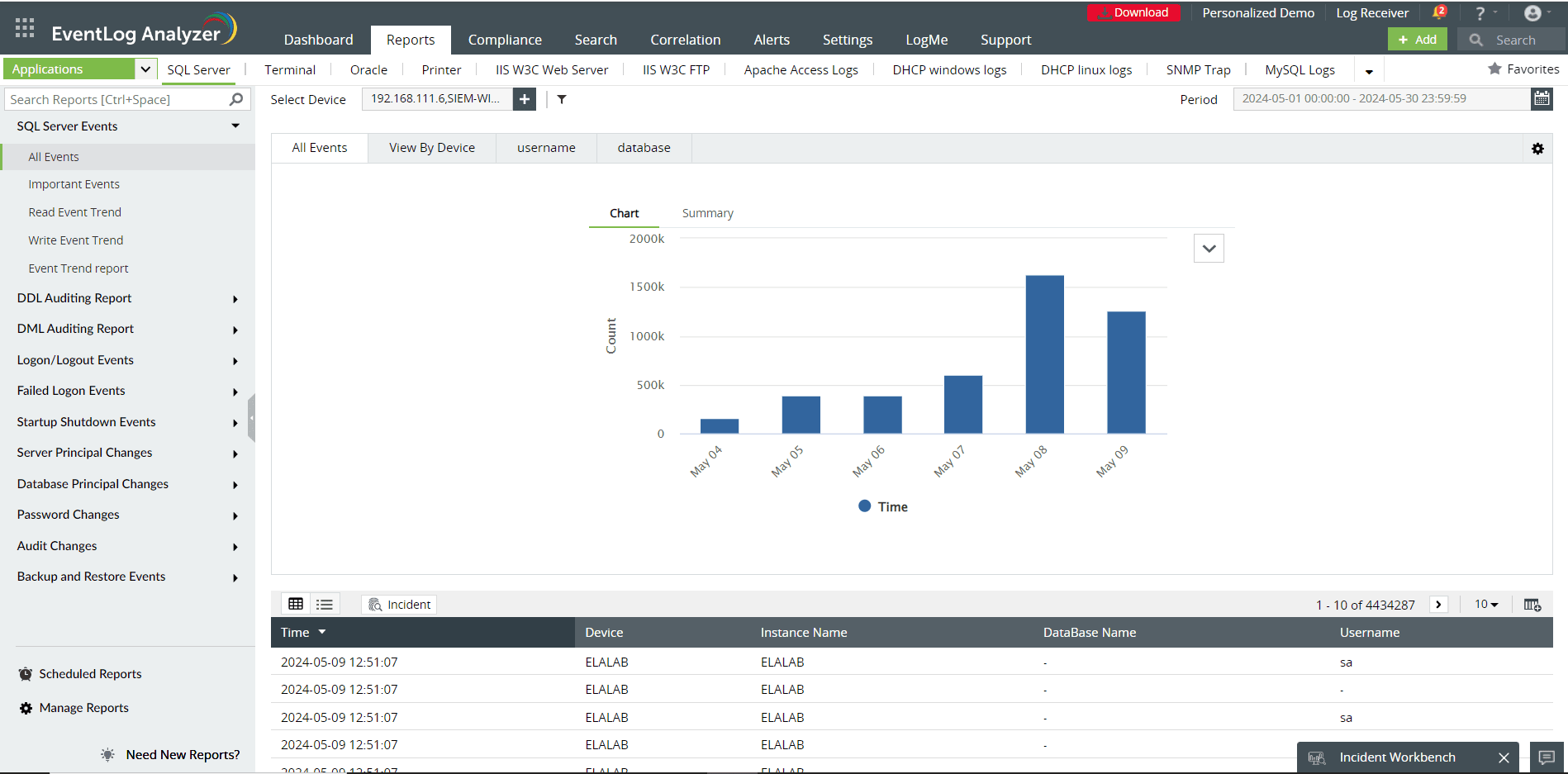
Task: Click the Incident fingerprint icon
Action: click(376, 604)
